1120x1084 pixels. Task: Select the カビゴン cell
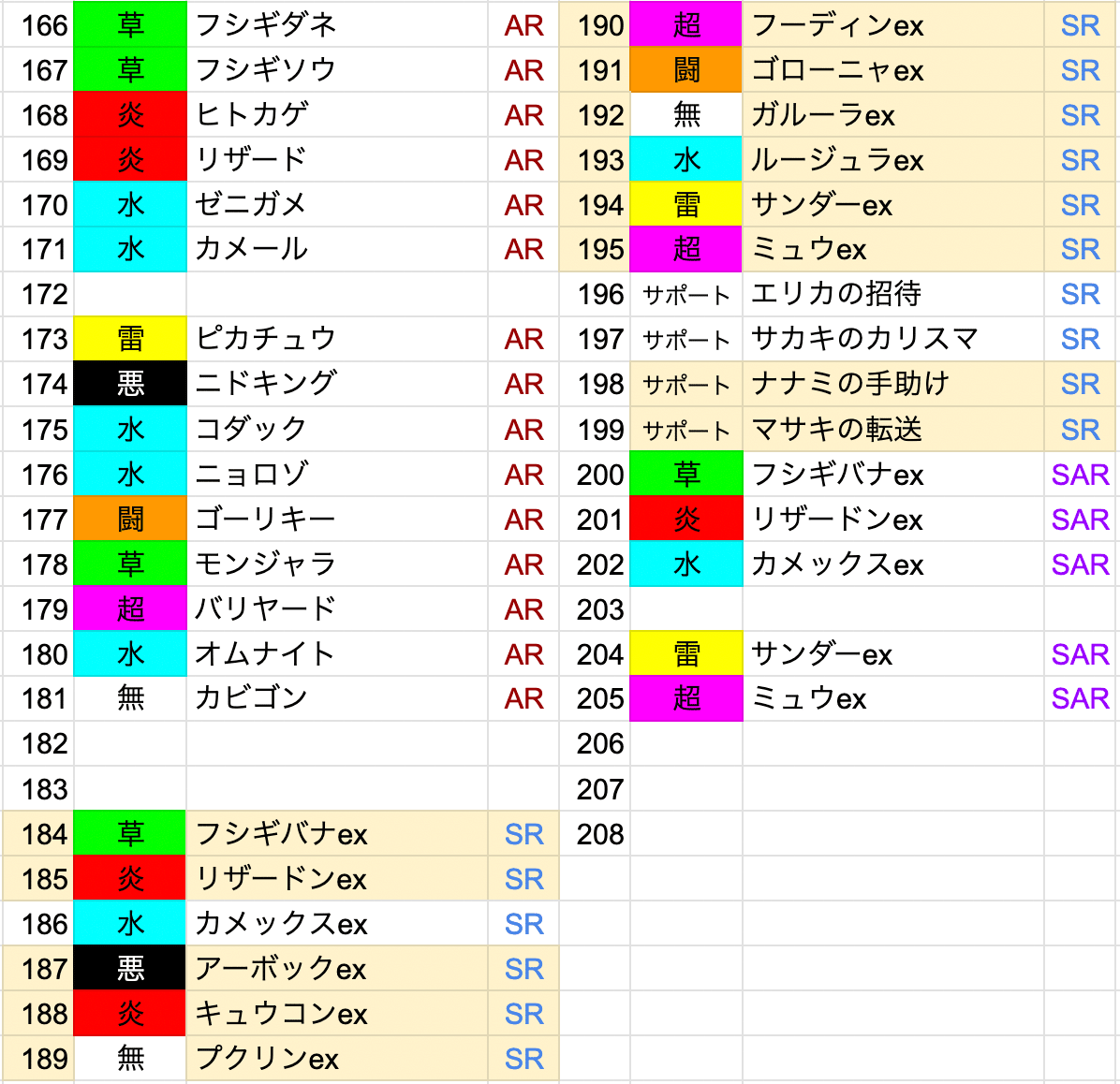[x=337, y=698]
